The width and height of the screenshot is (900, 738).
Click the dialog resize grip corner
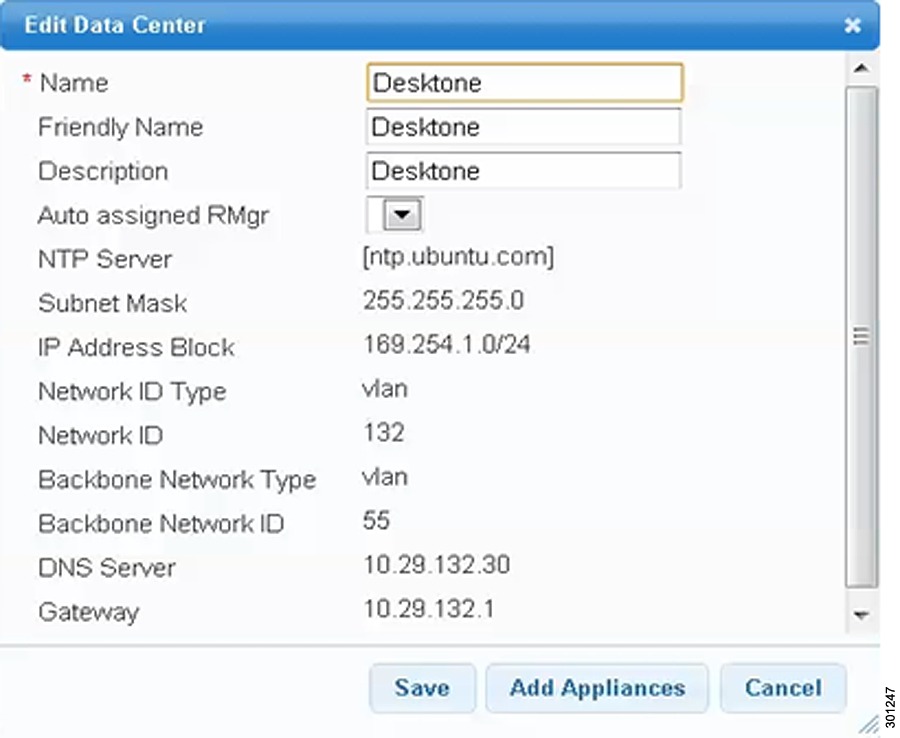click(x=868, y=726)
